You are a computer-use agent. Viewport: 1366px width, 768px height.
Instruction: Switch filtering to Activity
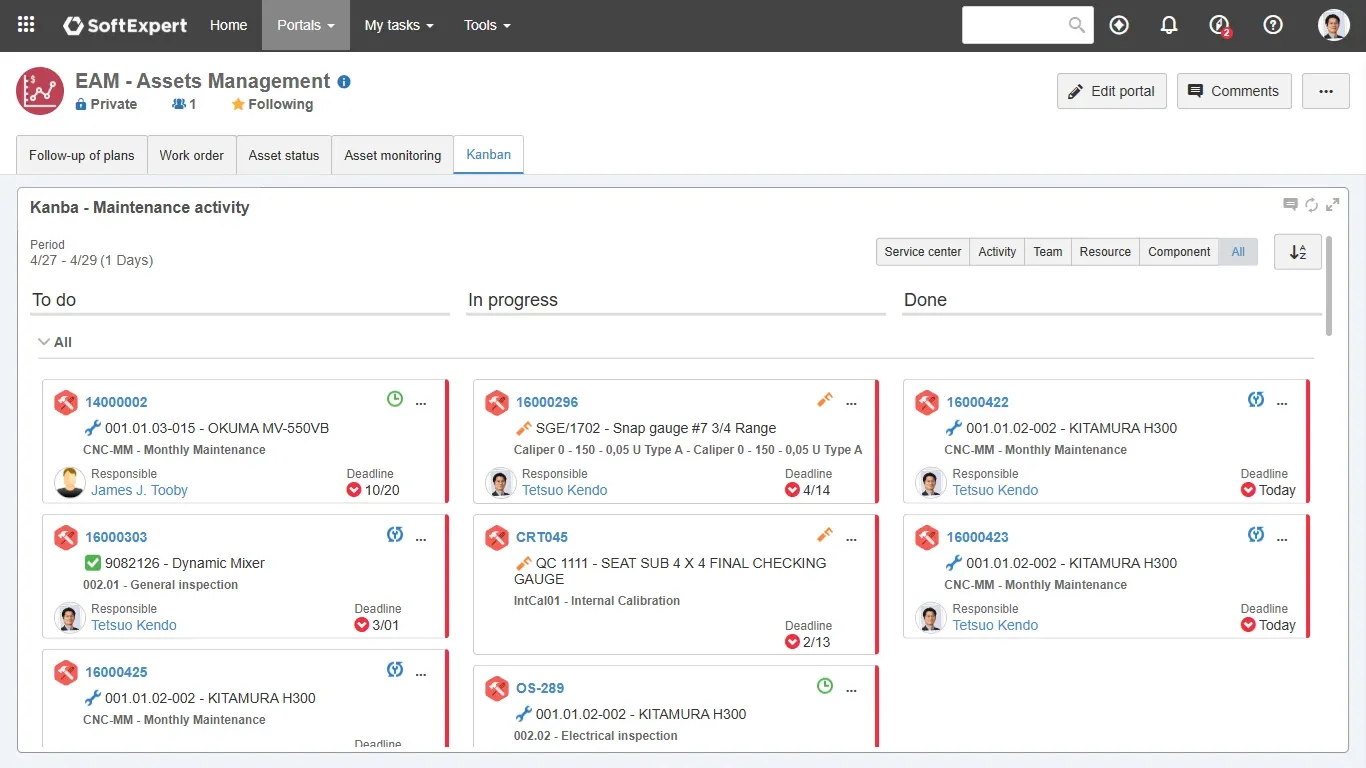pyautogui.click(x=997, y=251)
